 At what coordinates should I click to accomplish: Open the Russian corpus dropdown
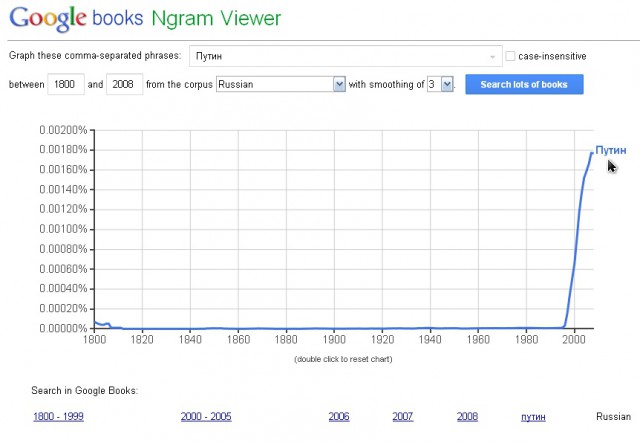click(x=281, y=84)
